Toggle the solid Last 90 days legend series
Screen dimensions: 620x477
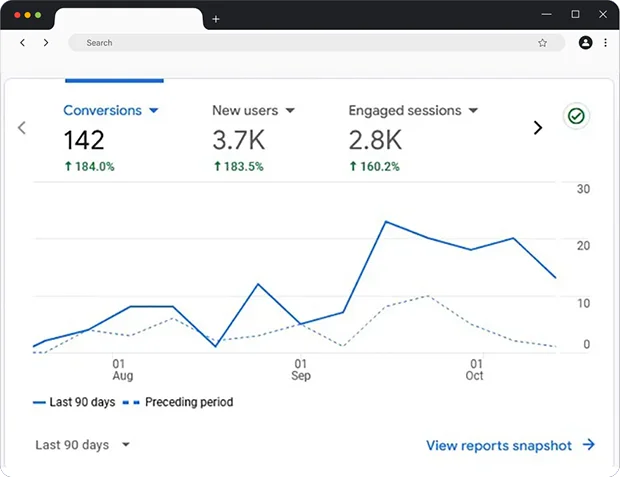coord(74,402)
